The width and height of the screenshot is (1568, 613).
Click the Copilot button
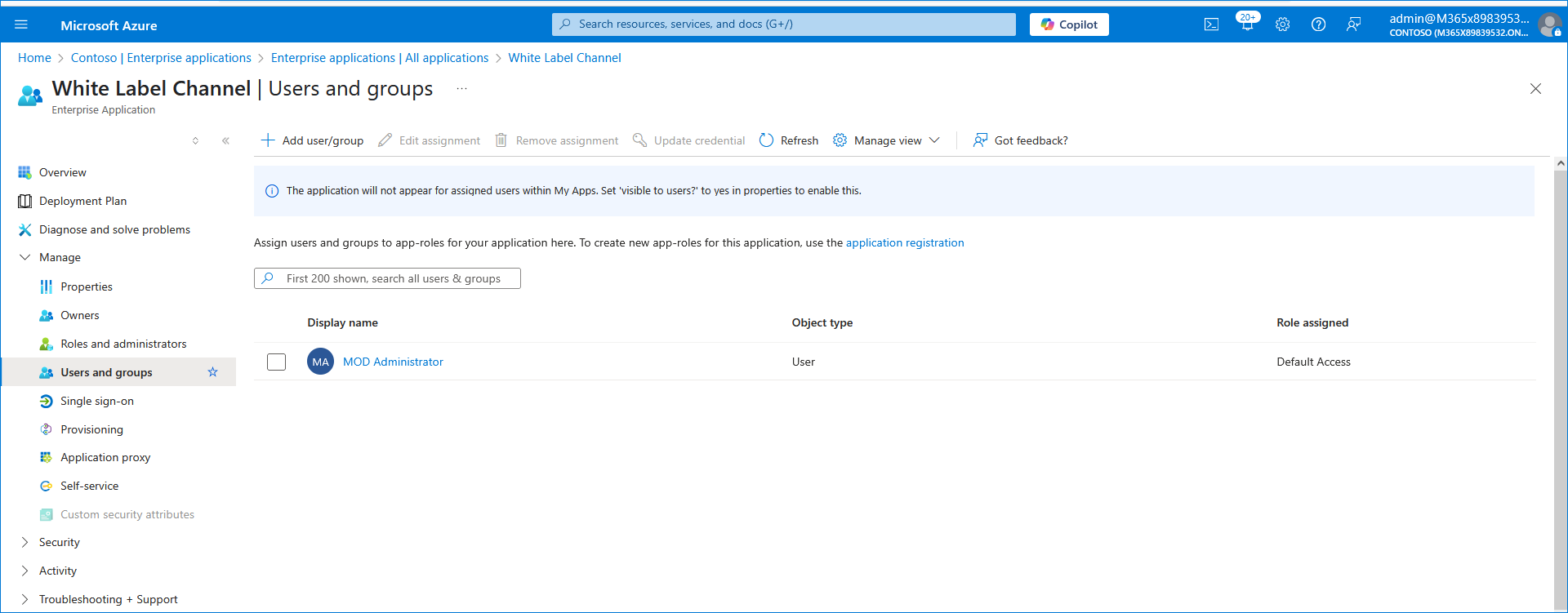(x=1069, y=24)
